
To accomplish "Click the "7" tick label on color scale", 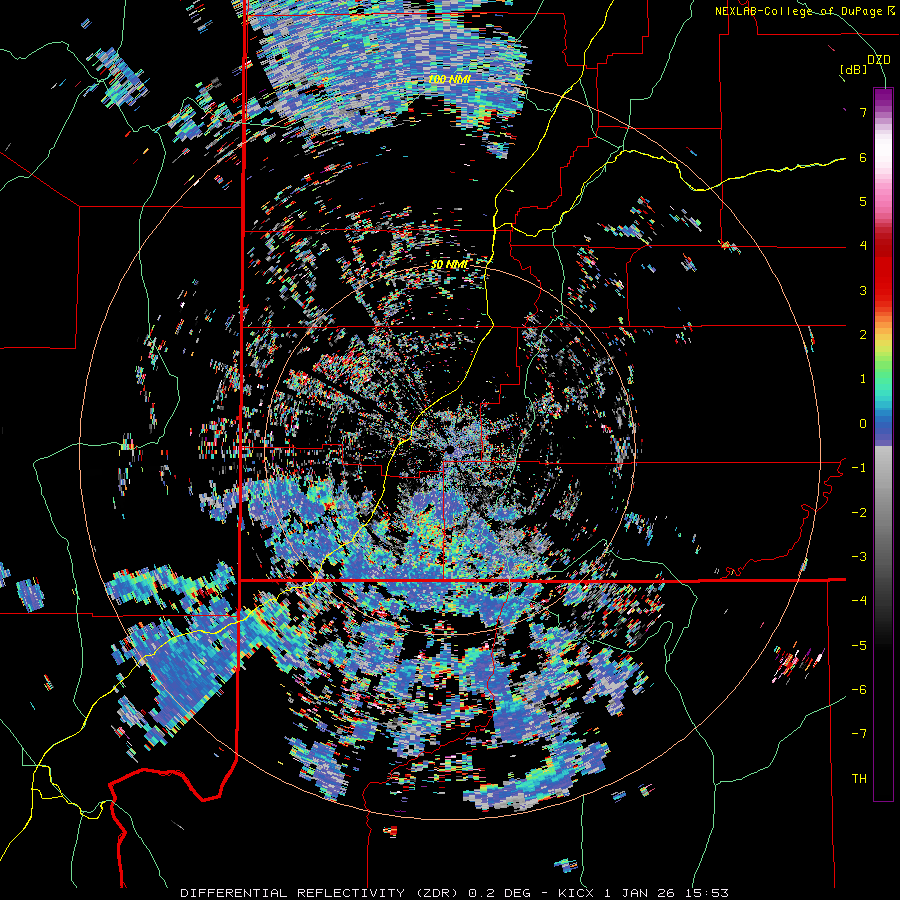I will (x=863, y=112).
